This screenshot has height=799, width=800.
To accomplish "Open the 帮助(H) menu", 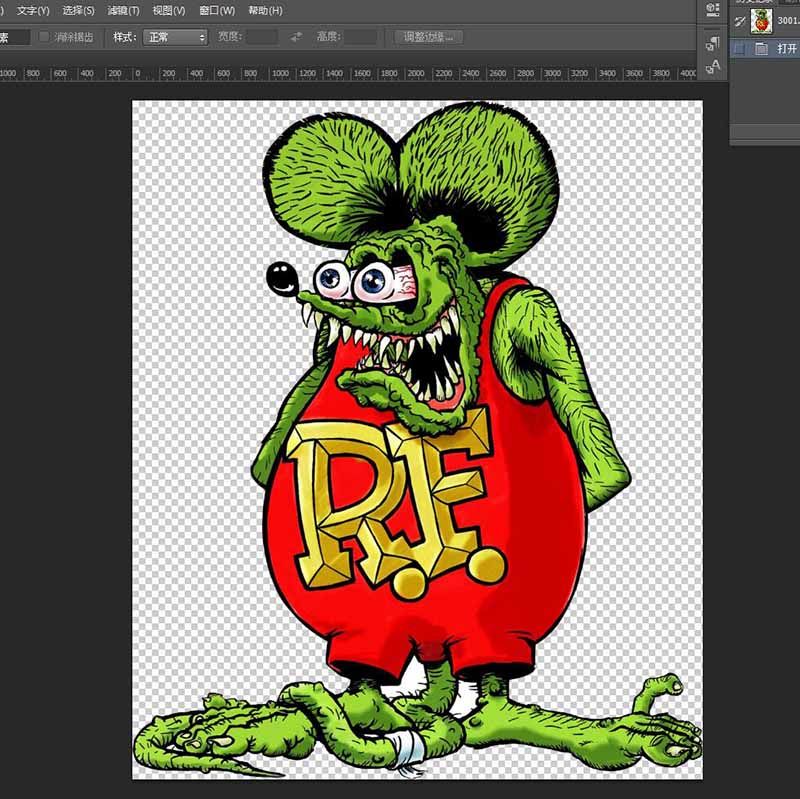I will point(265,10).
